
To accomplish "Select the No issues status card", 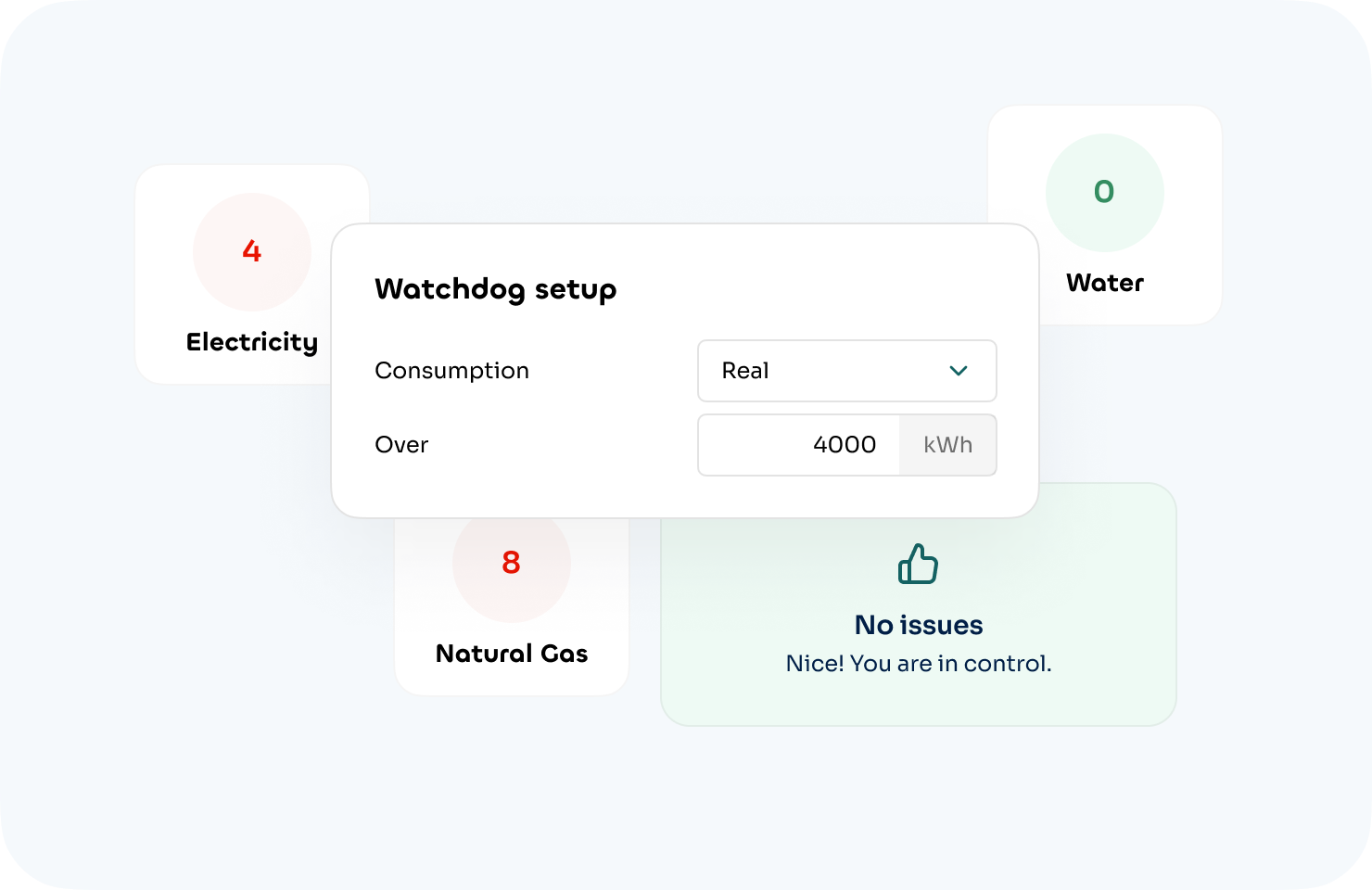I will coord(918,603).
